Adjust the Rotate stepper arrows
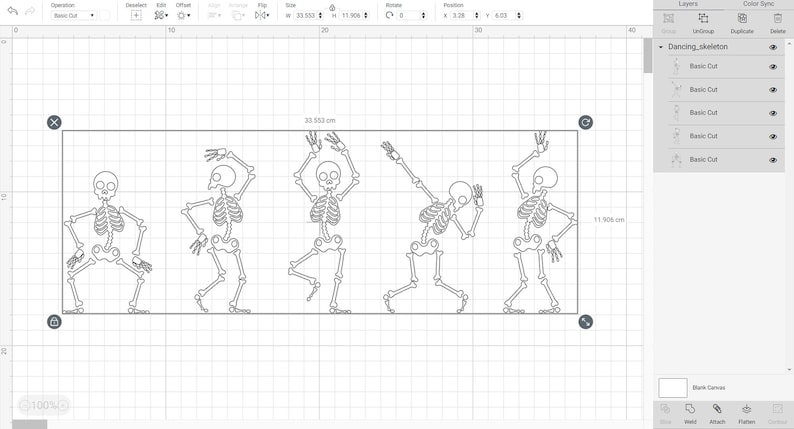 423,15
